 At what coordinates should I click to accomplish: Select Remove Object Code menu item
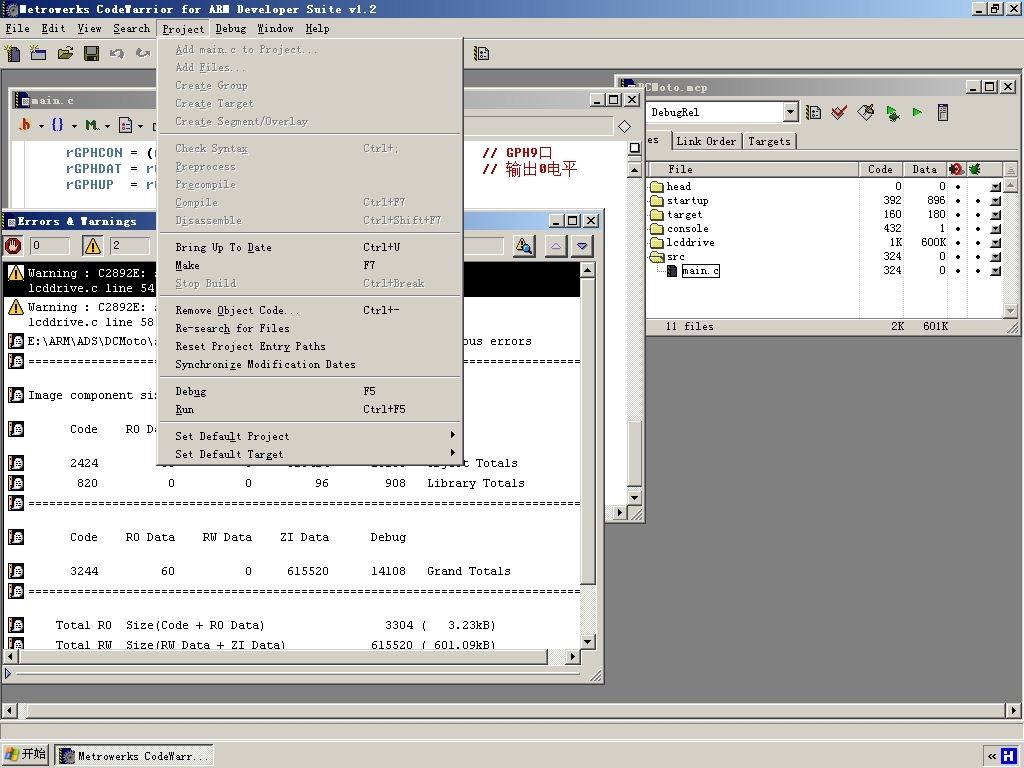pyautogui.click(x=310, y=310)
